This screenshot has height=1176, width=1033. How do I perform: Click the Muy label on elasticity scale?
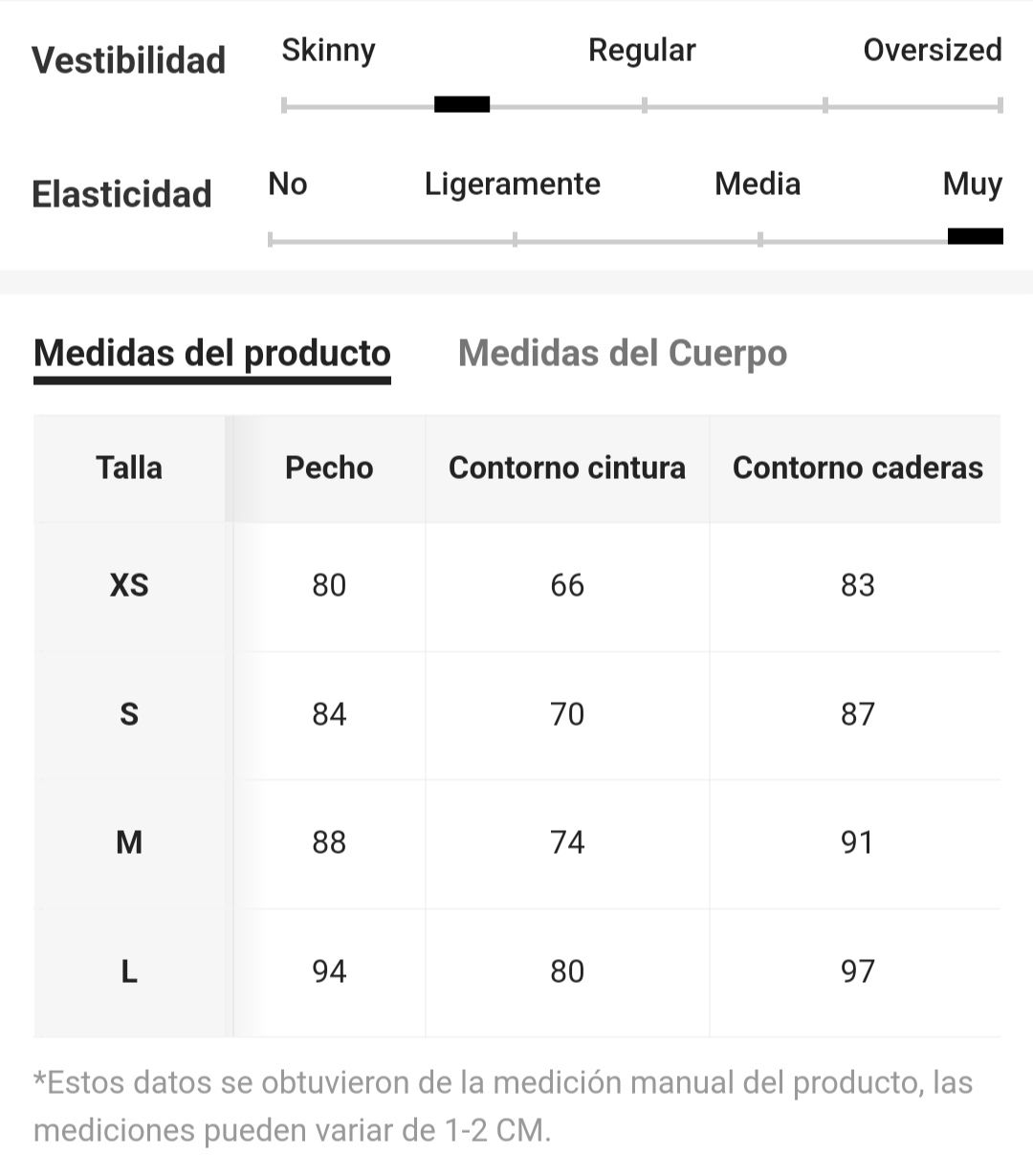coord(973,184)
